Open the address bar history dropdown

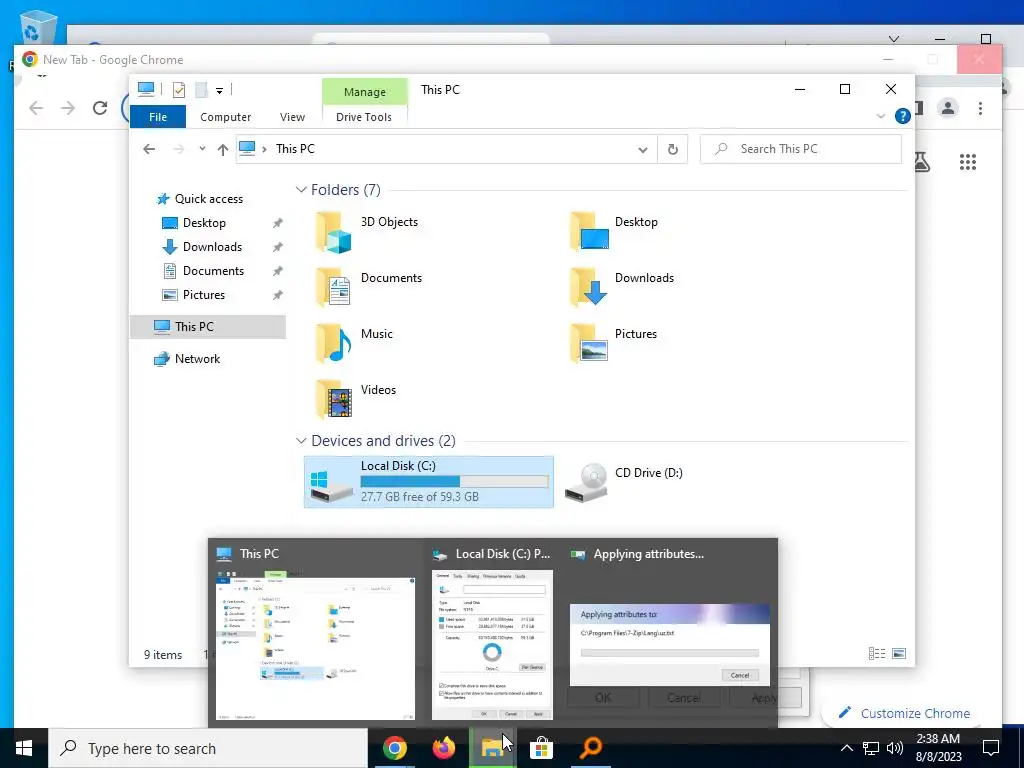pos(643,150)
